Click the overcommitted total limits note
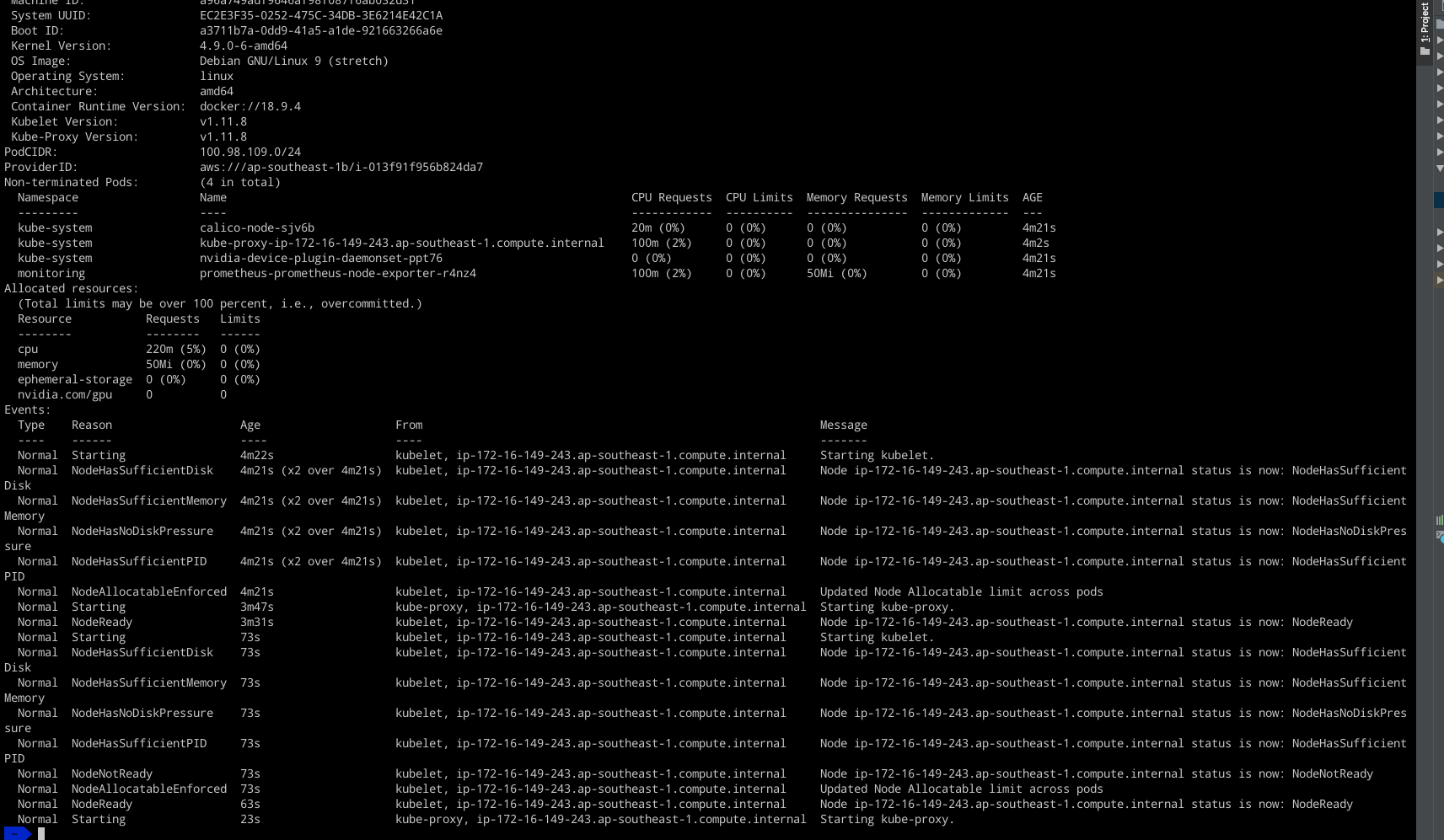The height and width of the screenshot is (840, 1444). click(220, 303)
